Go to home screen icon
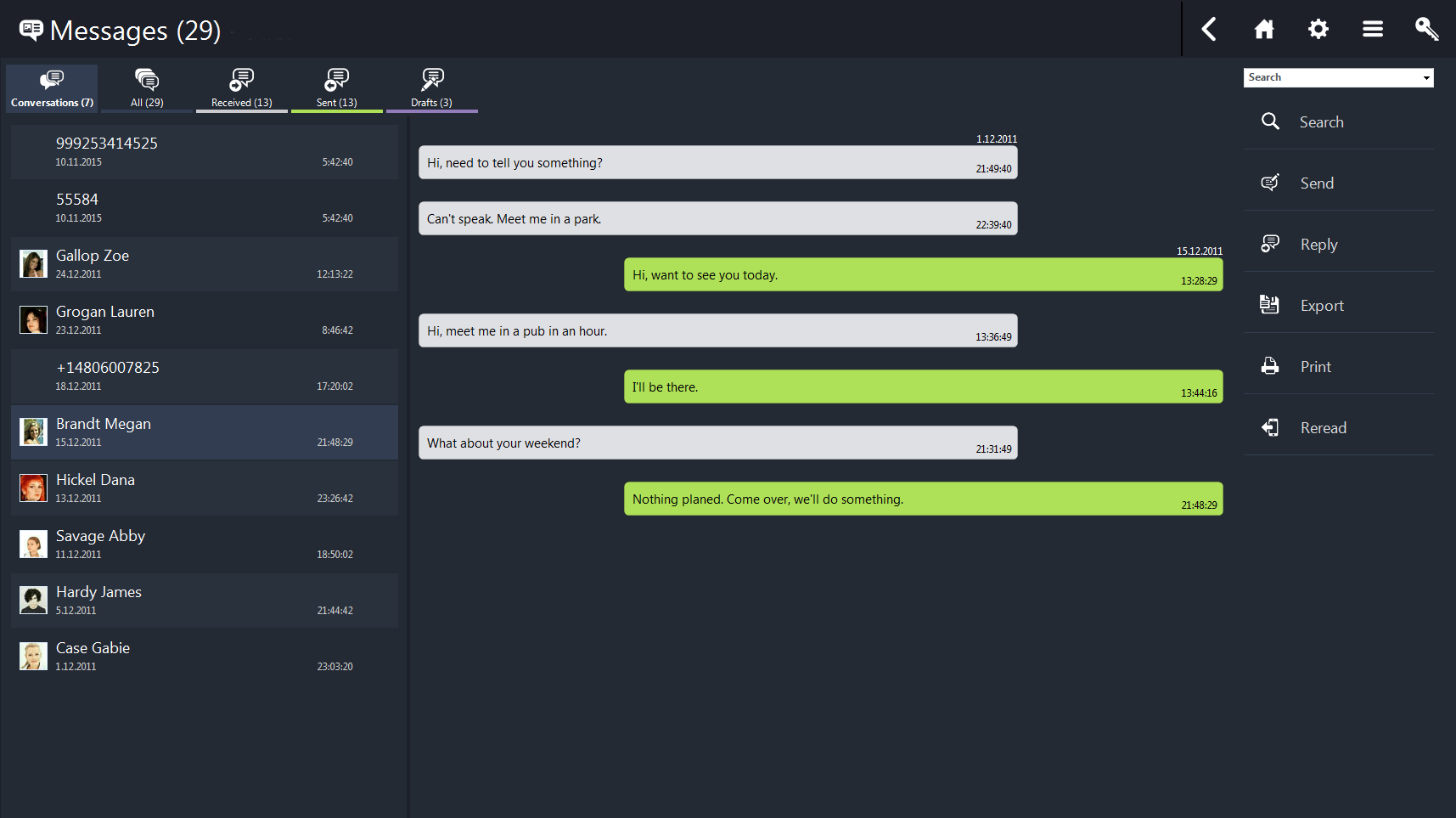Image resolution: width=1456 pixels, height=818 pixels. [1264, 29]
